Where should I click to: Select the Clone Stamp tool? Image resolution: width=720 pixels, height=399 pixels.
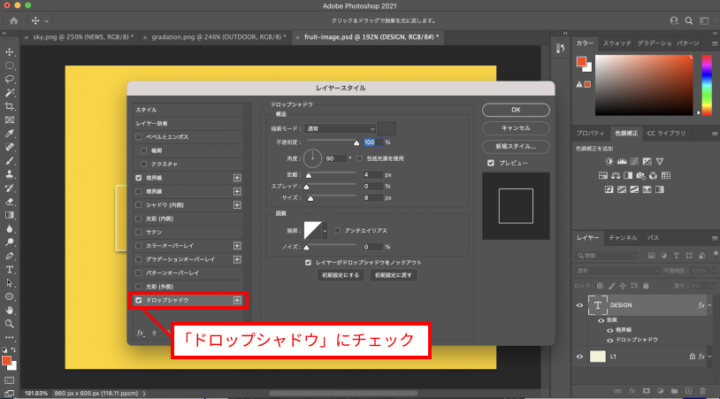[9, 174]
